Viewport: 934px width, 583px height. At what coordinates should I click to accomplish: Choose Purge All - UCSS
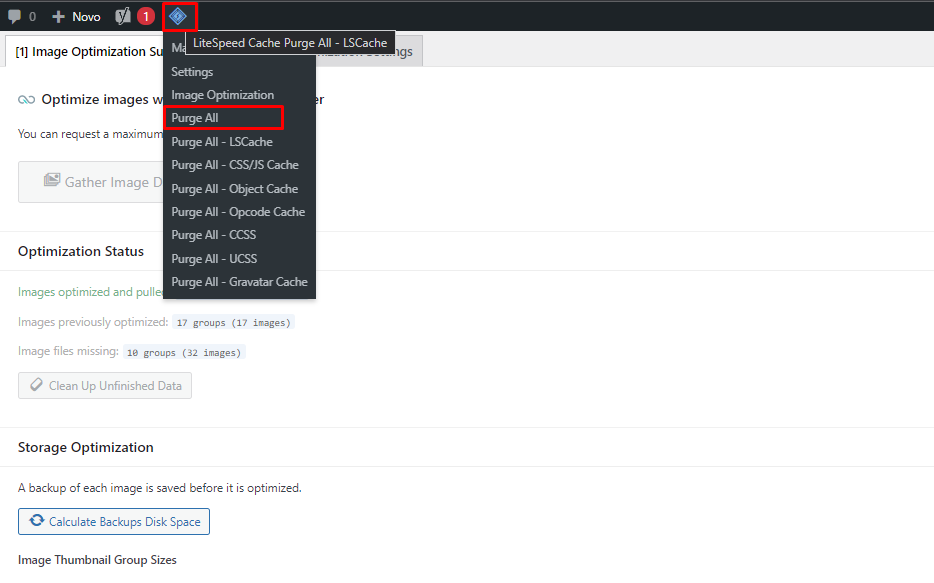pos(214,259)
